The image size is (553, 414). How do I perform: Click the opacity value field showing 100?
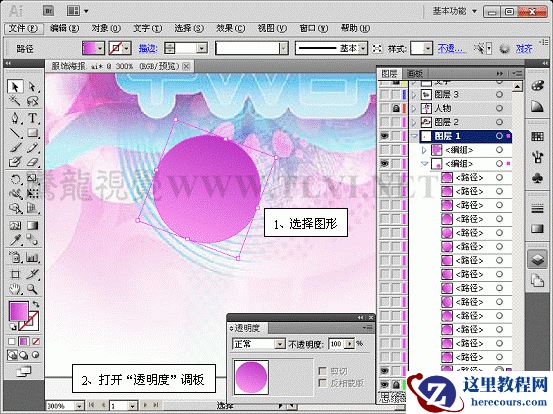[x=336, y=344]
